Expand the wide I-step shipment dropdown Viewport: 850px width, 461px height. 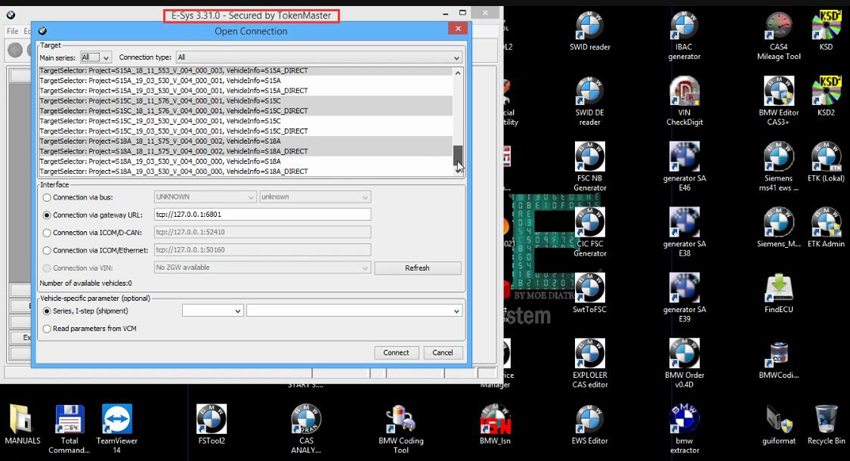(355, 311)
